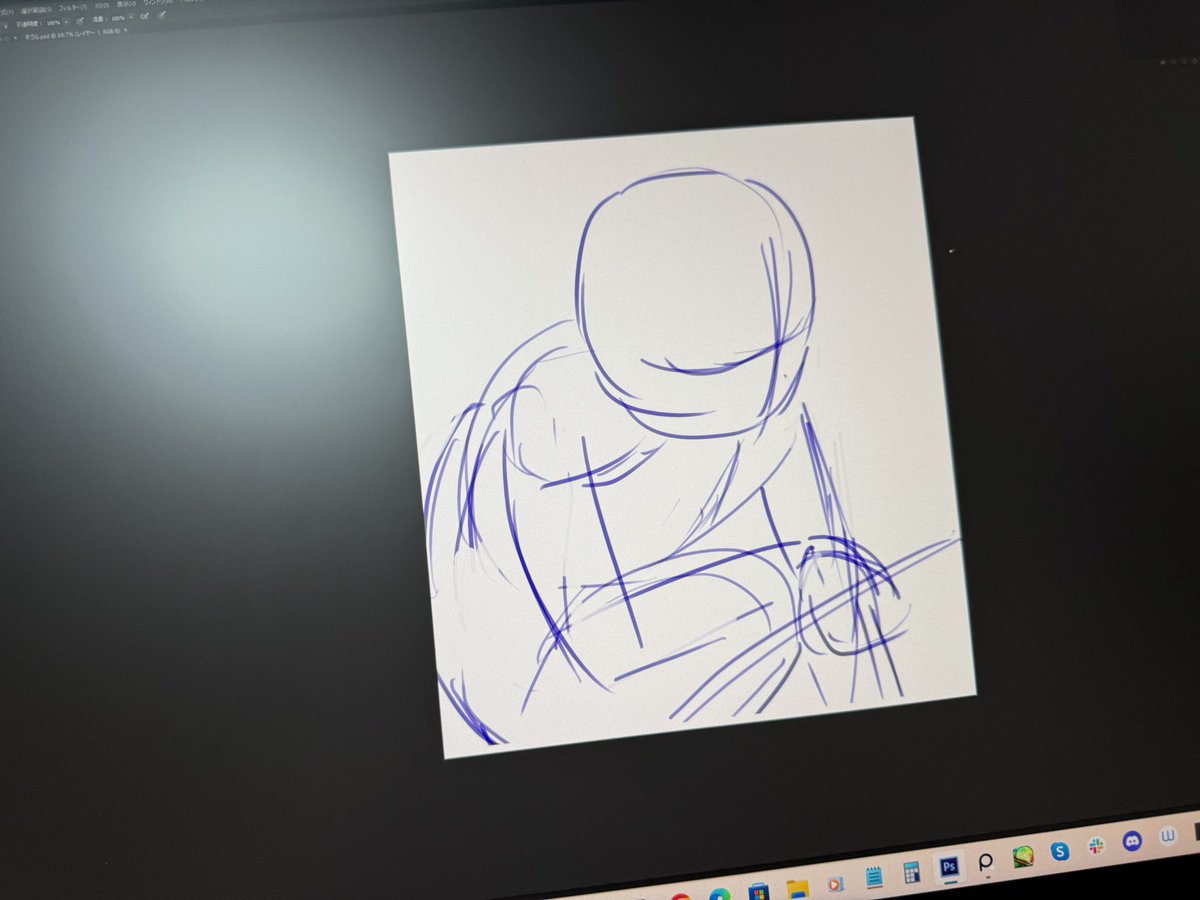Open the 選択範囲 menu in Photoshop
This screenshot has height=900, width=1200.
point(36,10)
